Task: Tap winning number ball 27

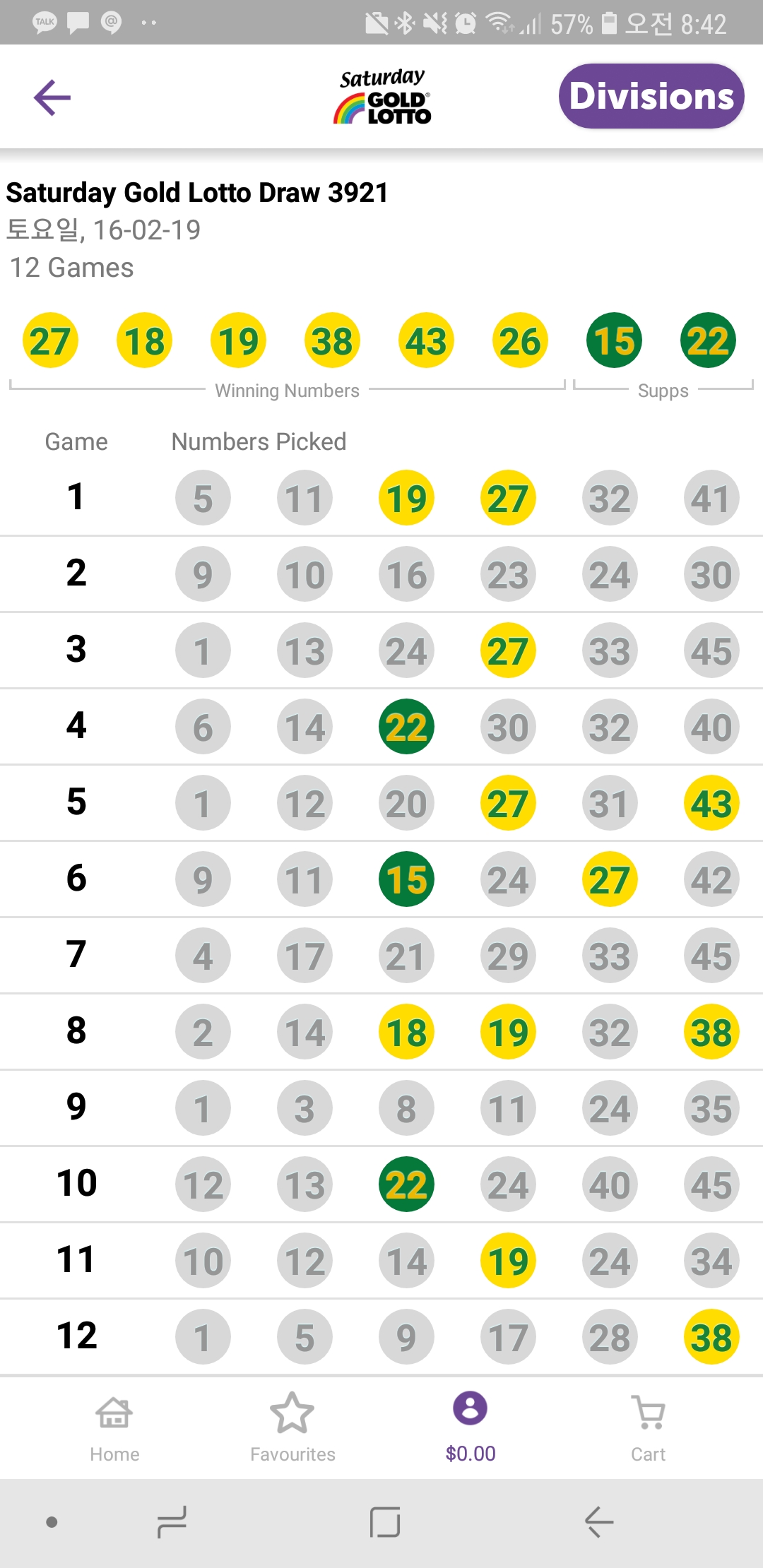Action: [x=50, y=340]
